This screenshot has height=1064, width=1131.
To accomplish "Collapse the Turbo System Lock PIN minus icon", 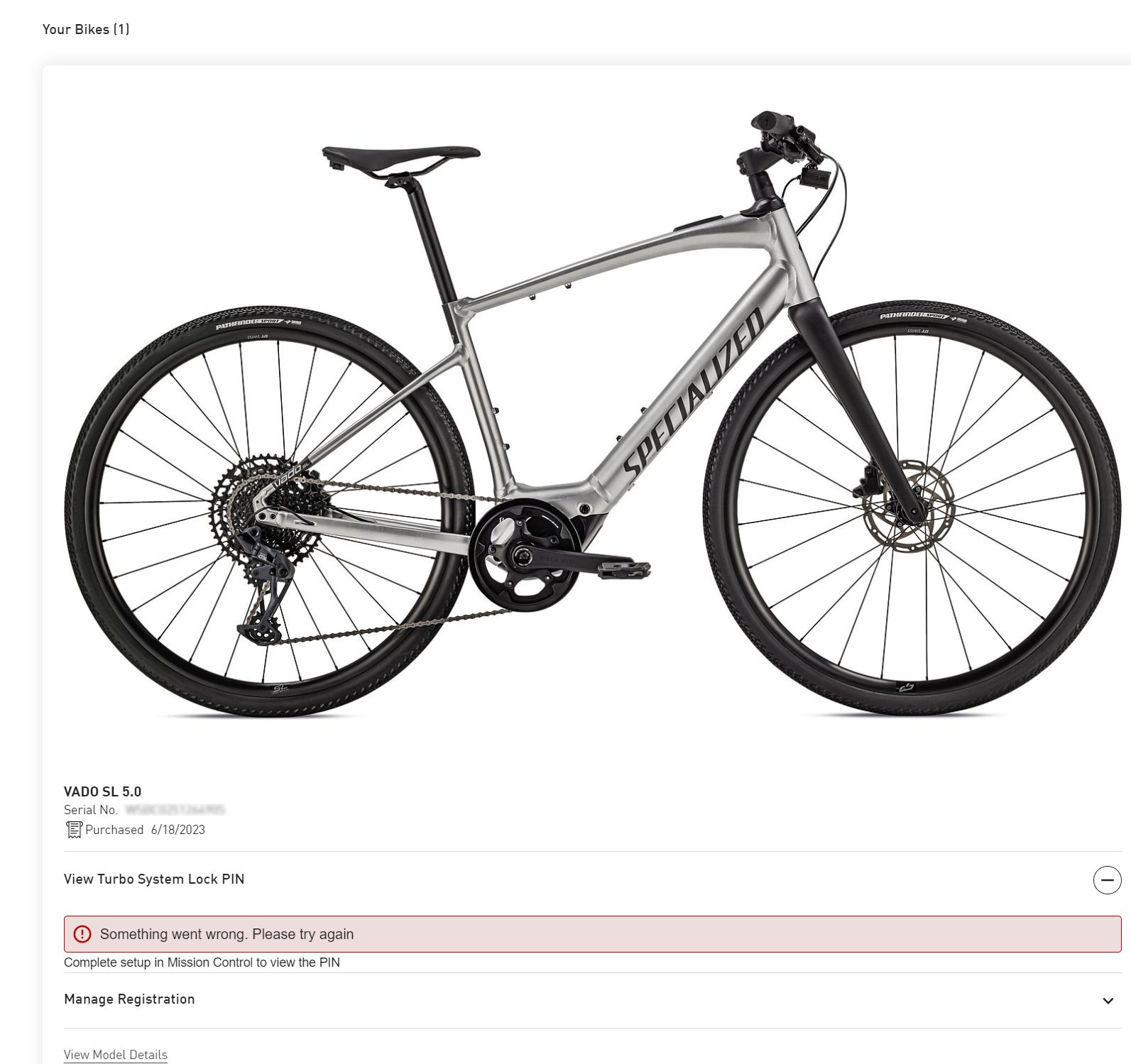I will tap(1107, 880).
